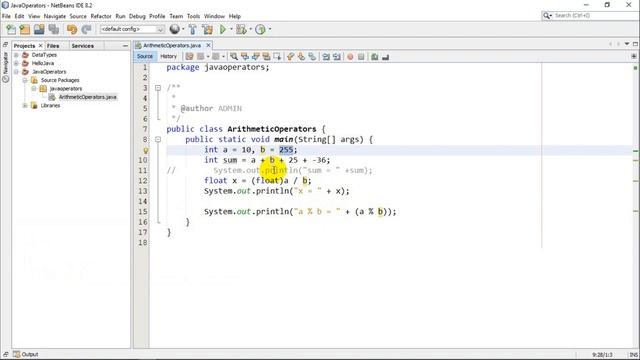The width and height of the screenshot is (640, 360).
Task: Stop macro recording from the editor toolbar
Action: tap(361, 57)
